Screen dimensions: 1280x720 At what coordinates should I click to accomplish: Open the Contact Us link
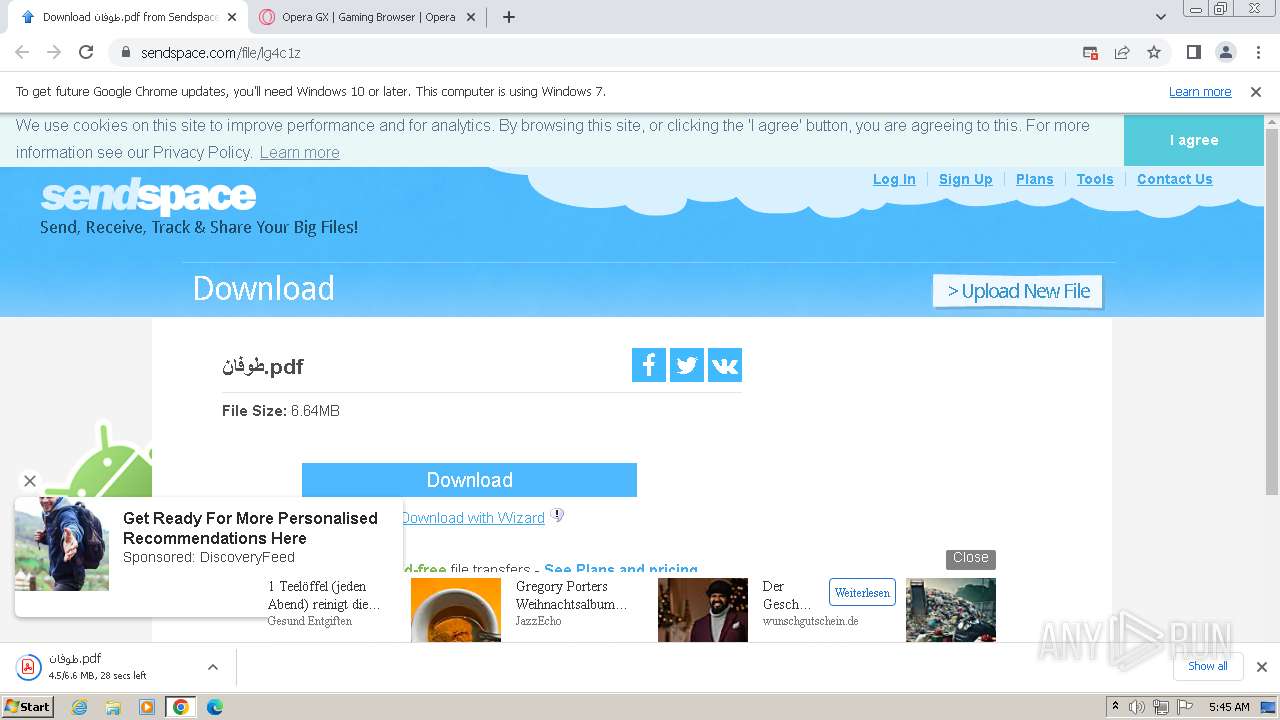[x=1174, y=179]
